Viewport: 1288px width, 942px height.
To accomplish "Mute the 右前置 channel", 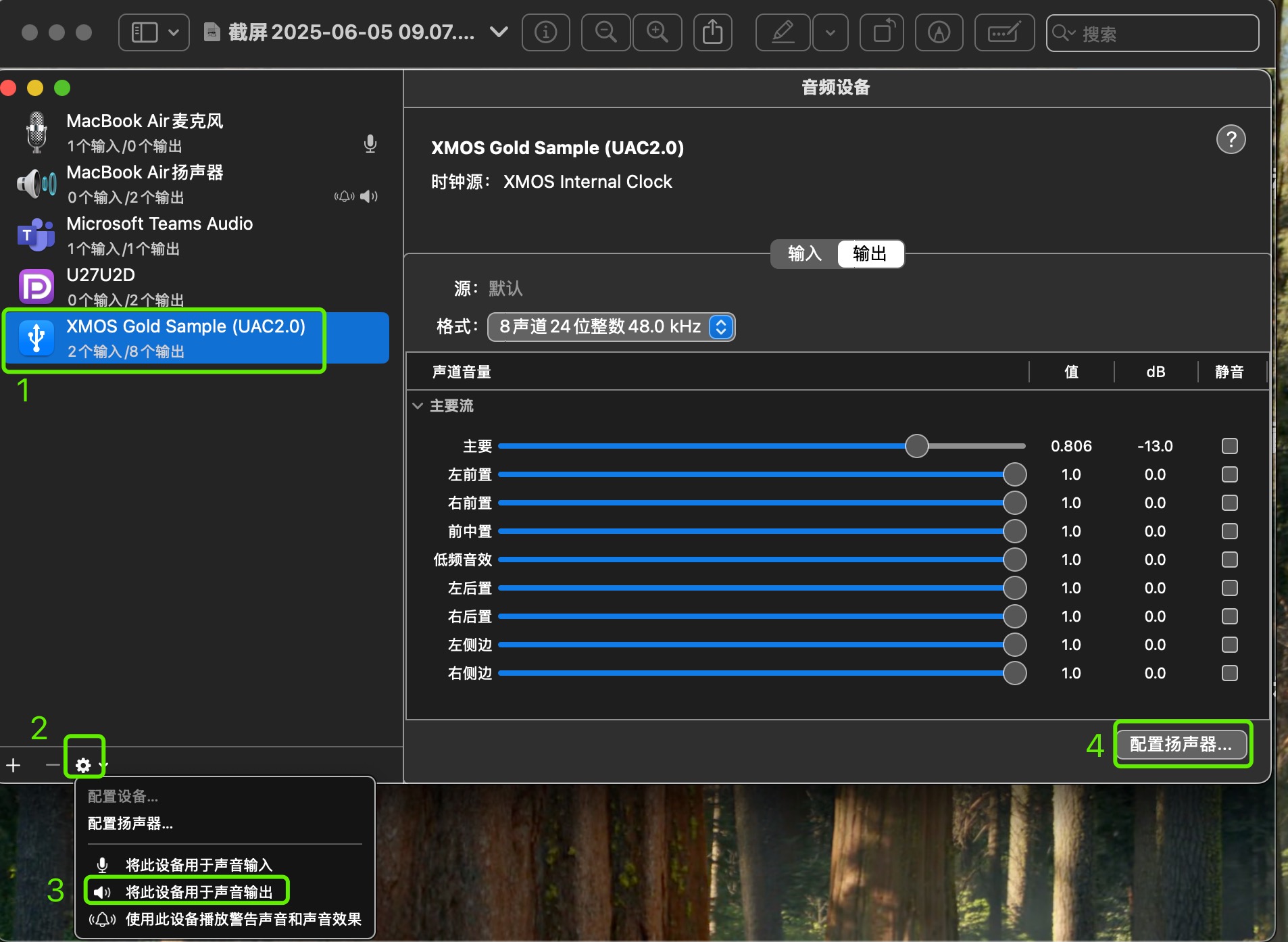I will [1230, 503].
